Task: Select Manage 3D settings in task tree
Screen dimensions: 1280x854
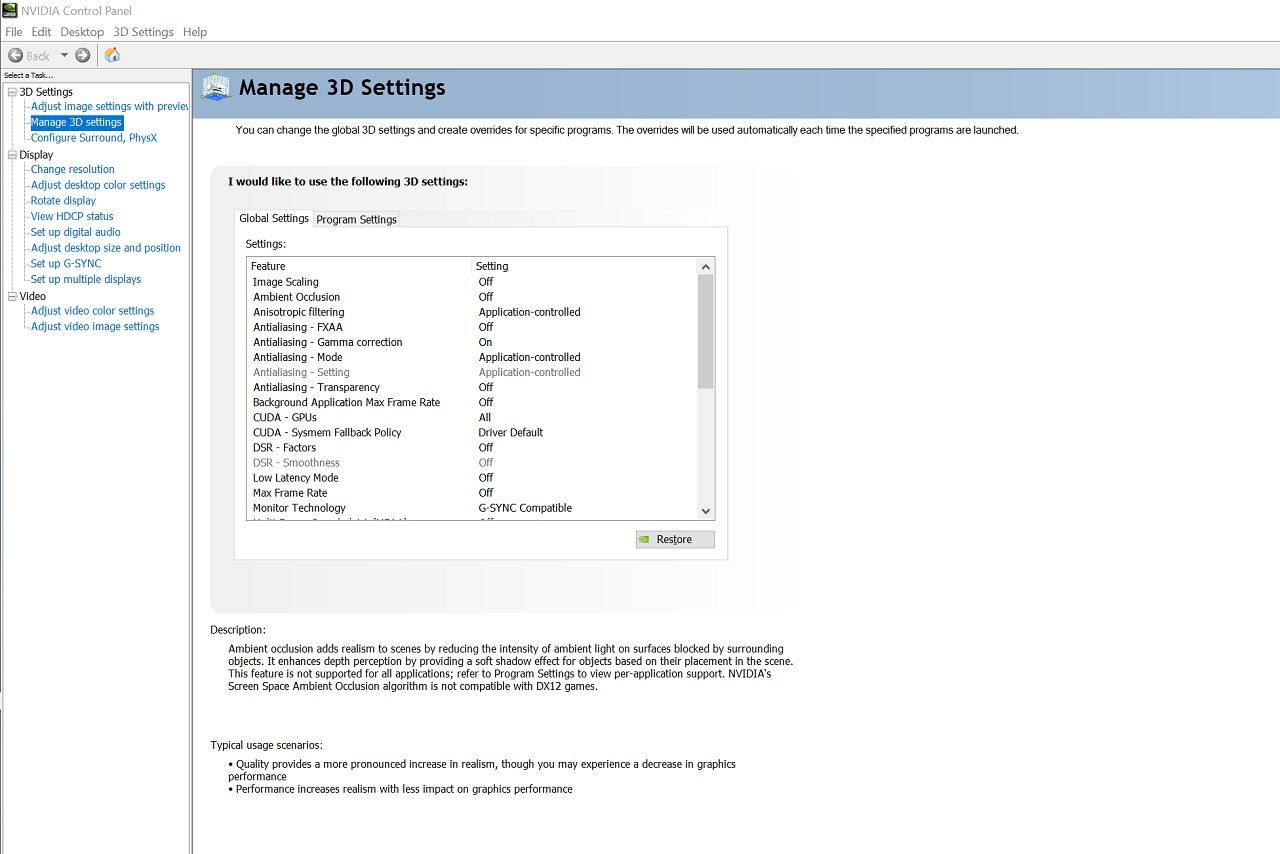Action: [x=76, y=122]
